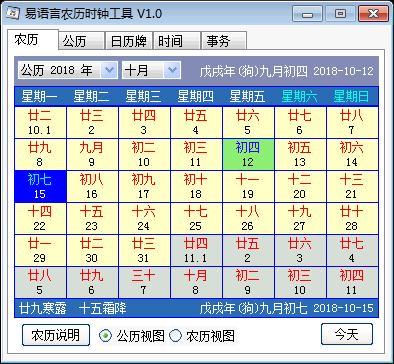Open the 日历牌 tab
The width and height of the screenshot is (394, 364).
[x=129, y=41]
